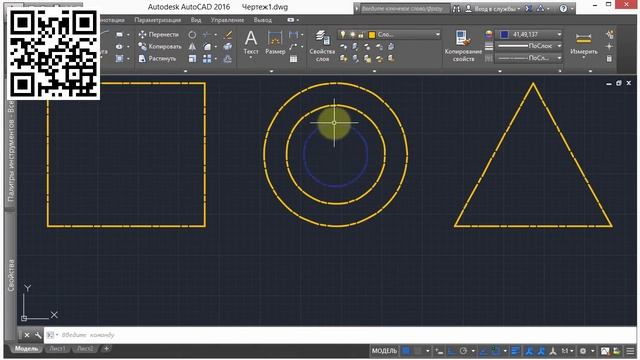
Task: Click the linear dimension icon
Action: coord(293,35)
